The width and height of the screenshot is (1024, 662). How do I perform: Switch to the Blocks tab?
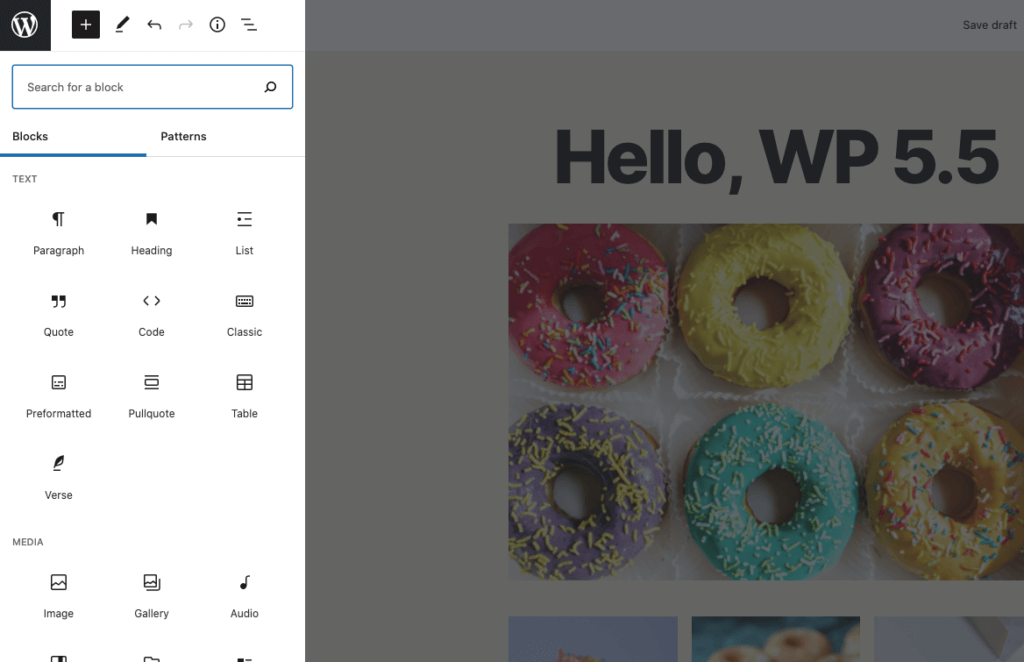click(30, 136)
